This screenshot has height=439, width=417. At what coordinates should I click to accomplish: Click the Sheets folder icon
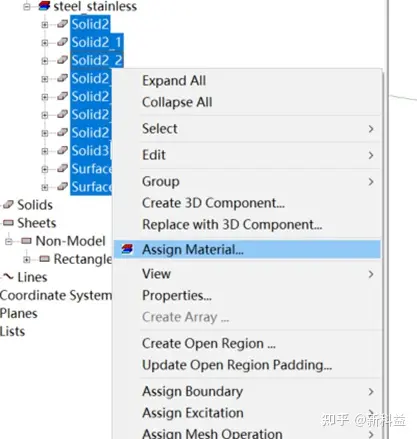click(8, 223)
